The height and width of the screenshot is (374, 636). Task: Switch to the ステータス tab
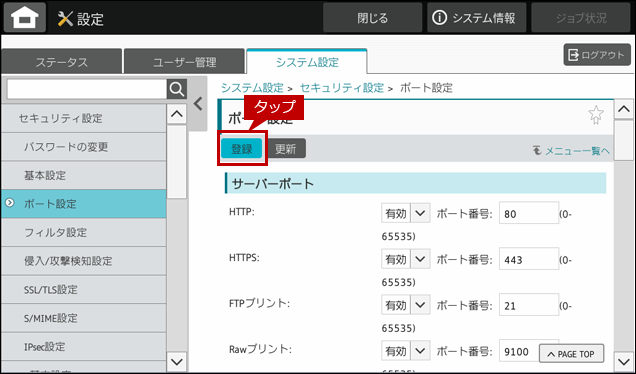click(x=61, y=62)
